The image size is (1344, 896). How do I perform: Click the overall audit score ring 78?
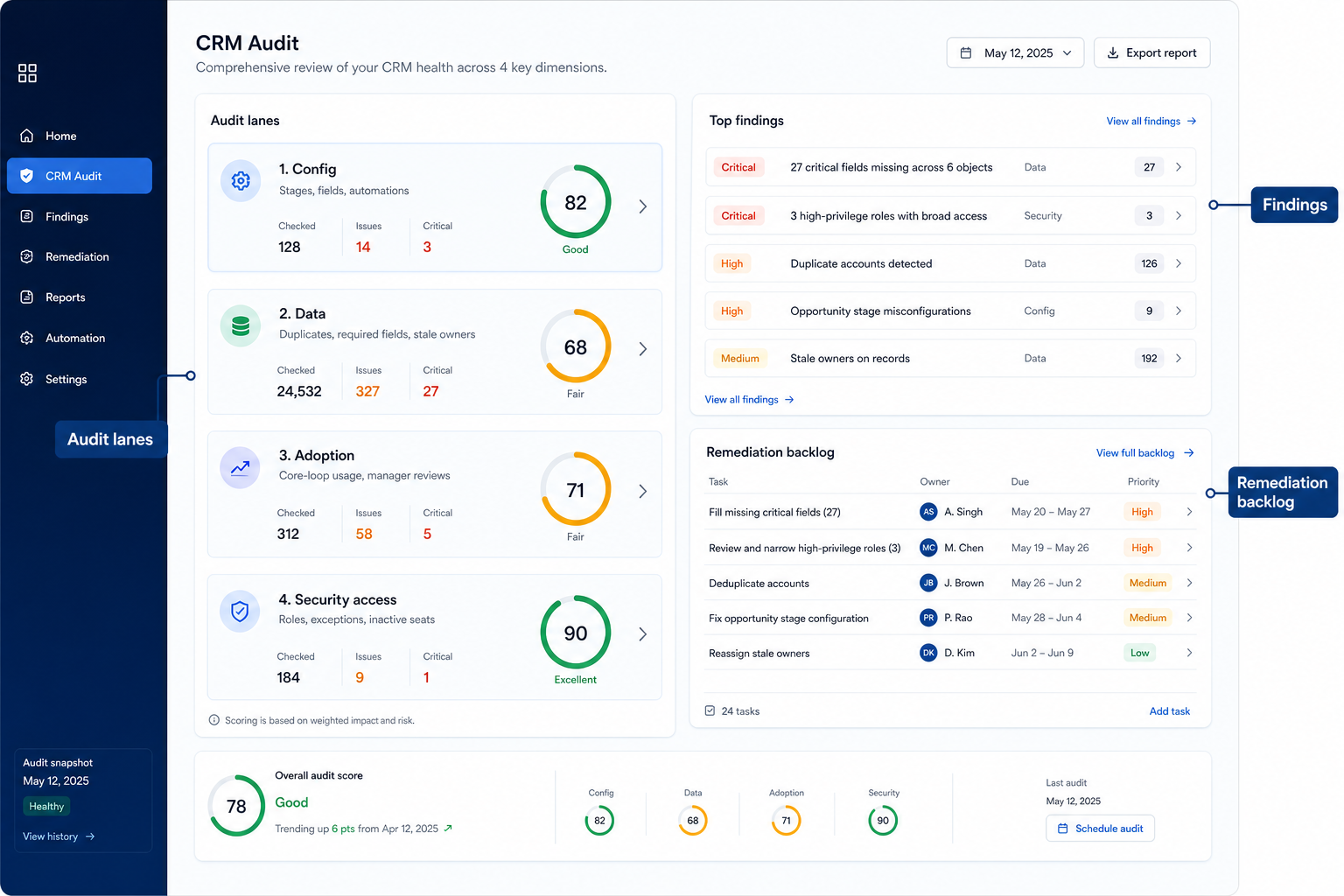click(x=236, y=806)
